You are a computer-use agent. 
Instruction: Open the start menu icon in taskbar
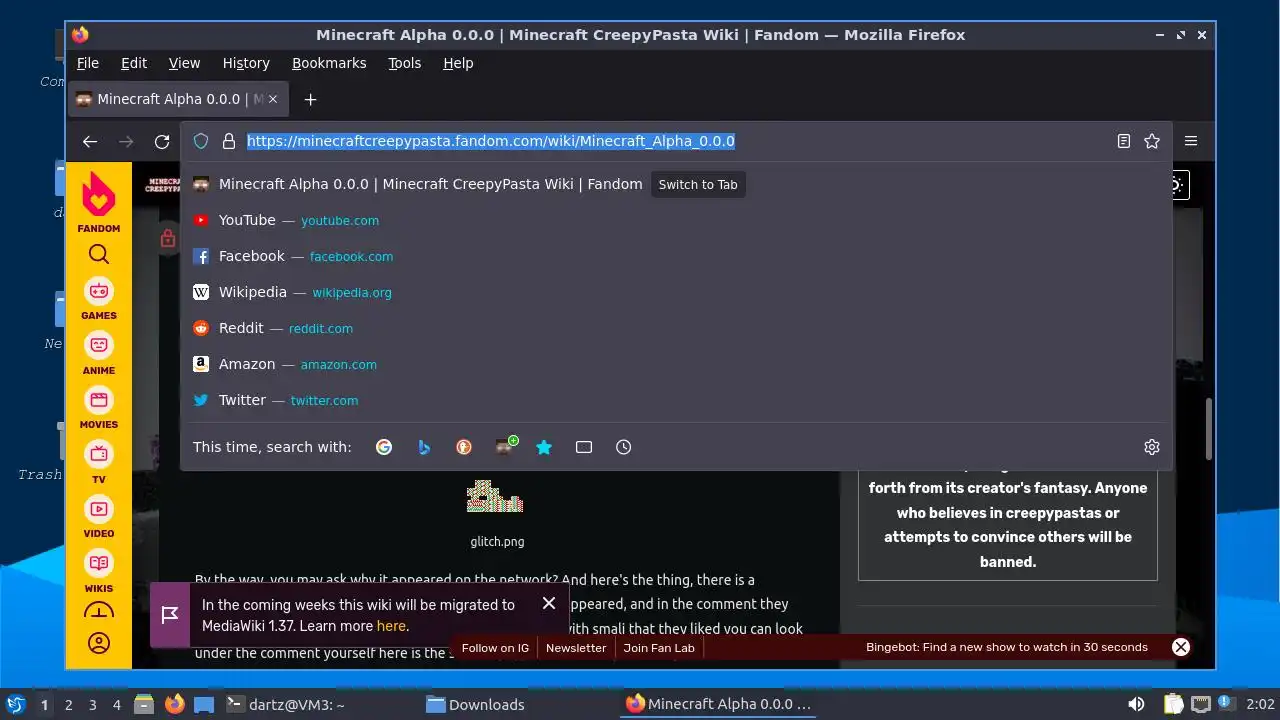(x=15, y=704)
